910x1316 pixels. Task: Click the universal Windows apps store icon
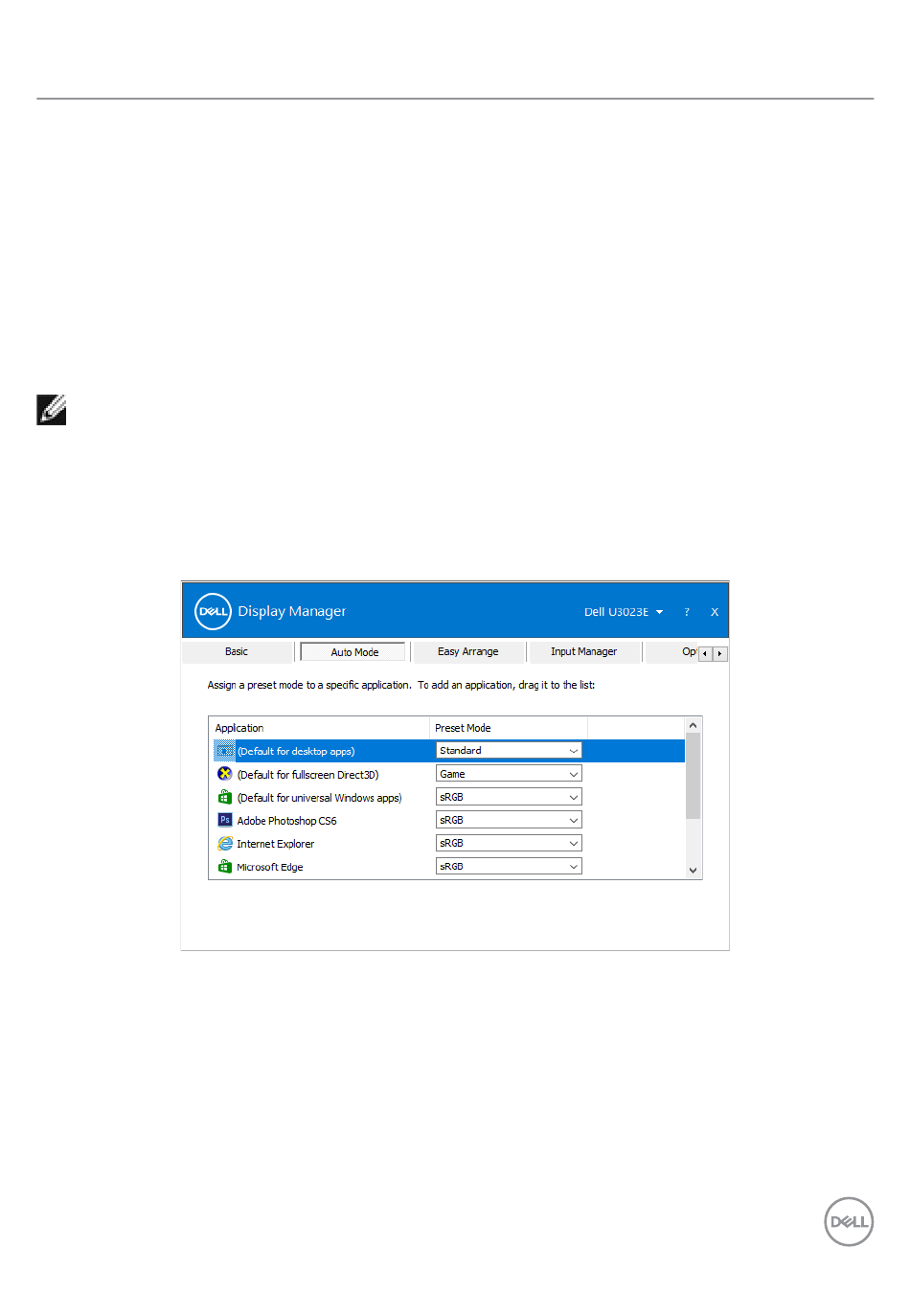click(225, 797)
